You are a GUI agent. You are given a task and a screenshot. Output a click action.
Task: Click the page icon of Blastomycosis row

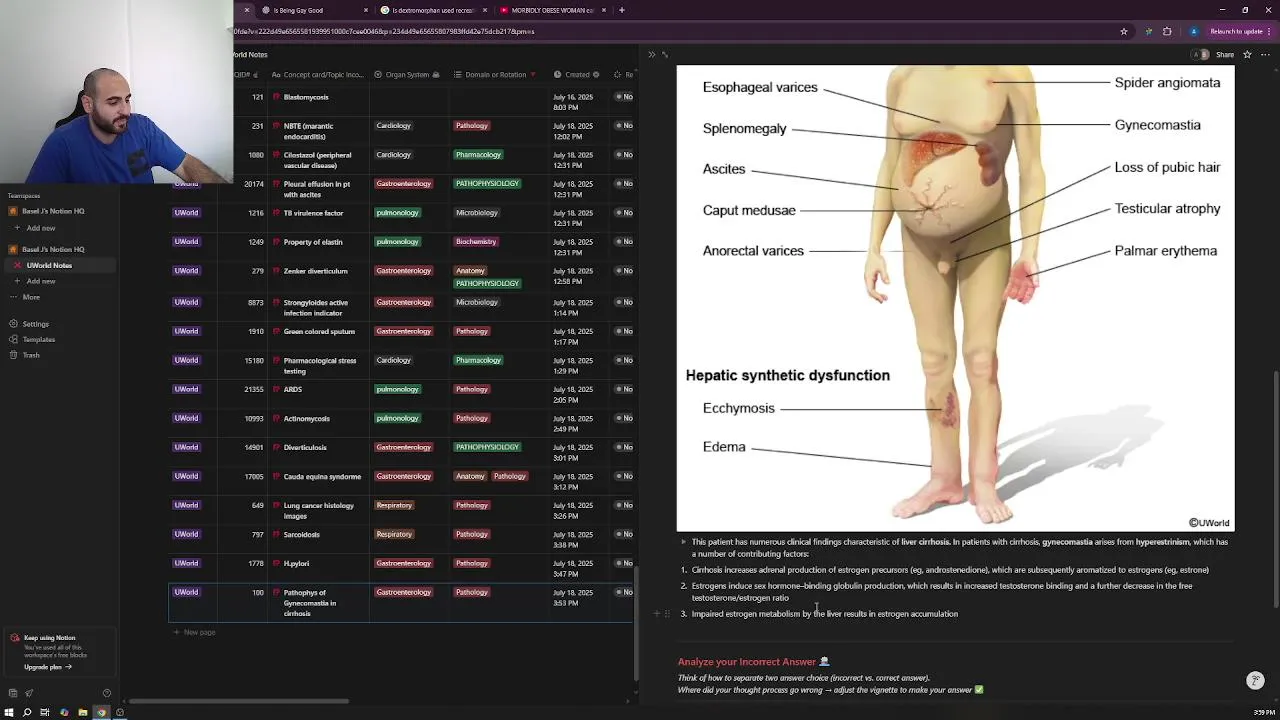[276, 97]
